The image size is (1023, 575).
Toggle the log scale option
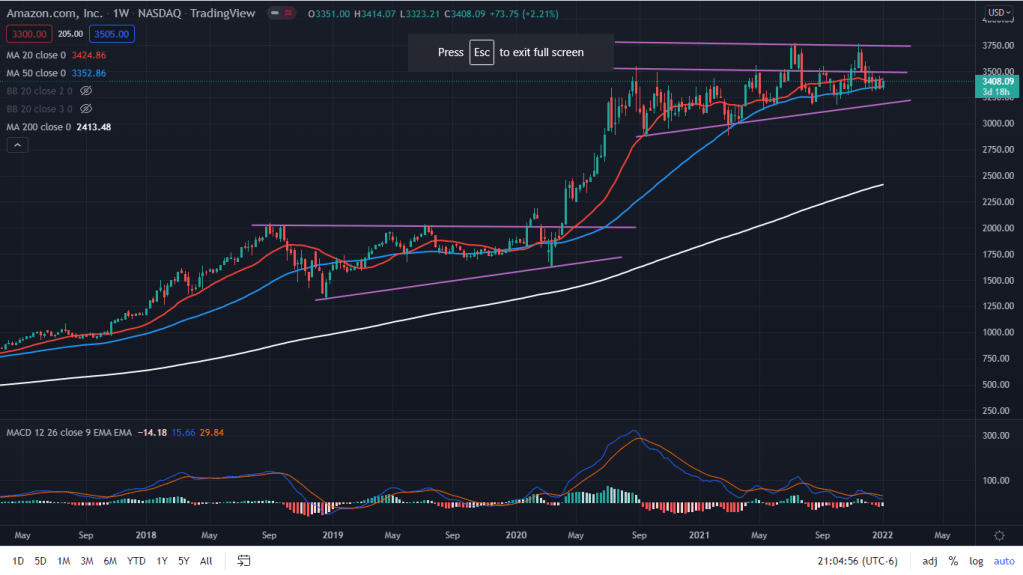coord(976,561)
